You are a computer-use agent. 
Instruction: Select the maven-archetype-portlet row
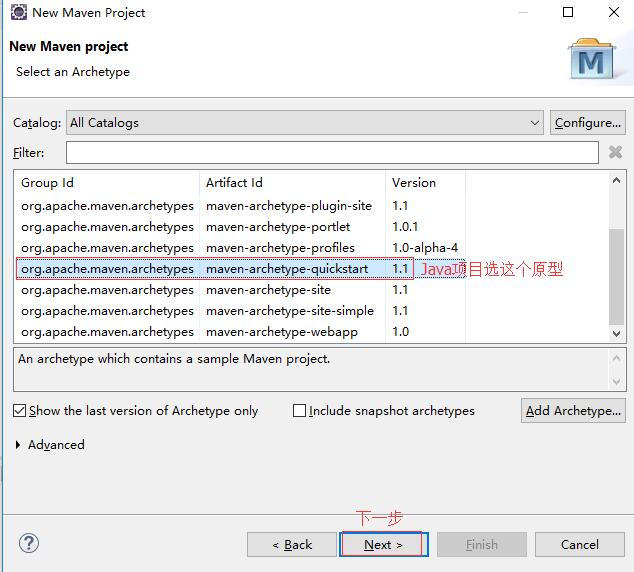pyautogui.click(x=239, y=227)
